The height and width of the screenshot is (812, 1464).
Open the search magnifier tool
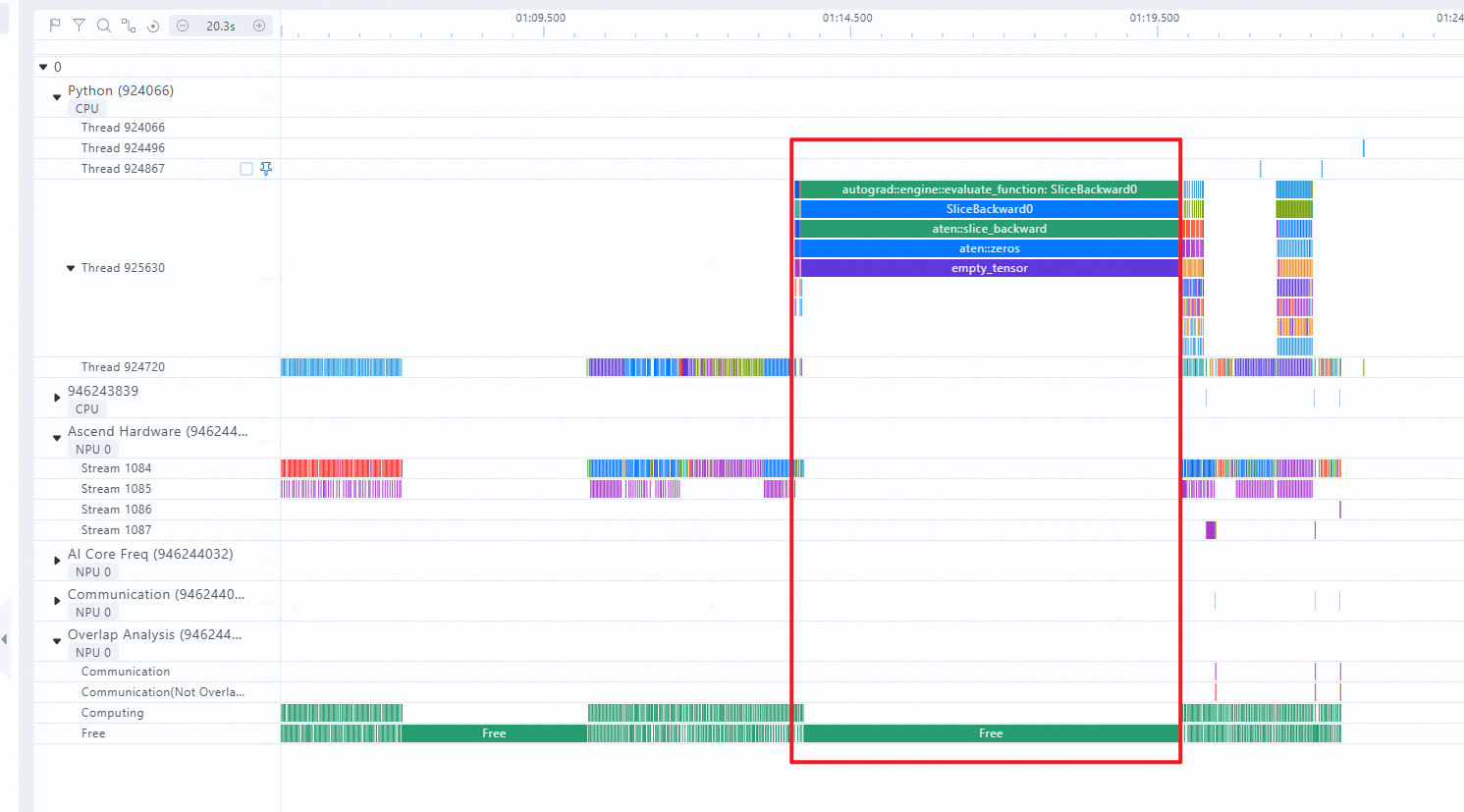(103, 26)
